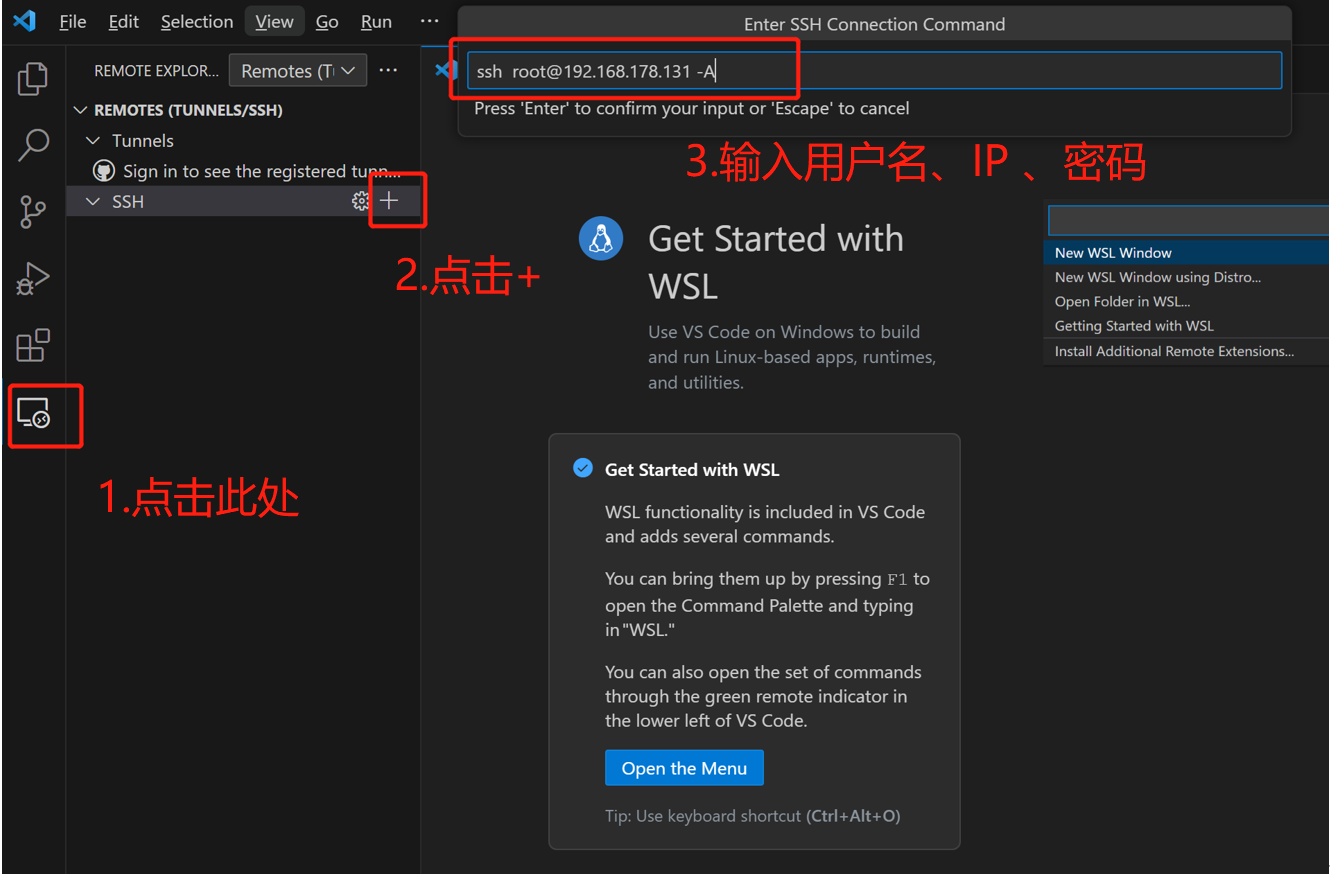The height and width of the screenshot is (874, 1330).
Task: Open the Edit menu
Action: [124, 21]
